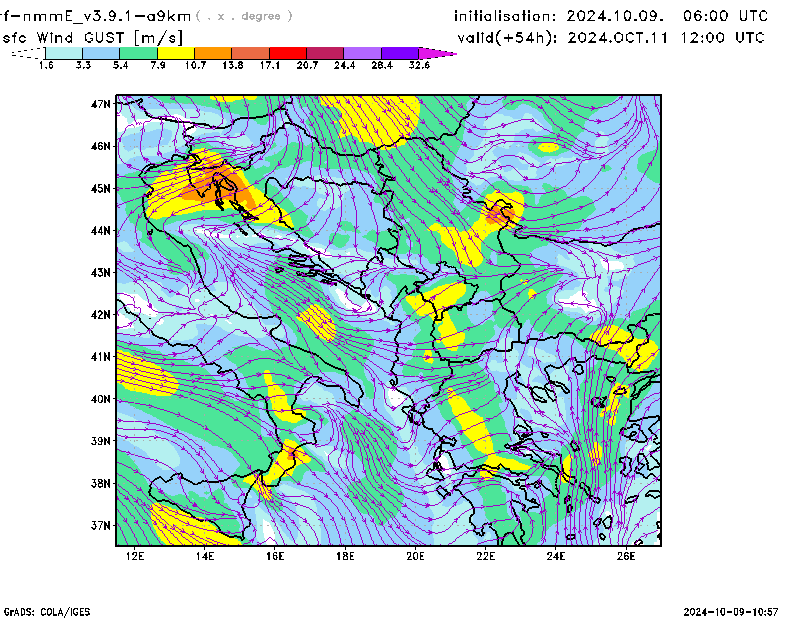Viewport: 800px width, 618px height.
Task: Click the model name text ending in 'a9km'
Action: coord(95,16)
